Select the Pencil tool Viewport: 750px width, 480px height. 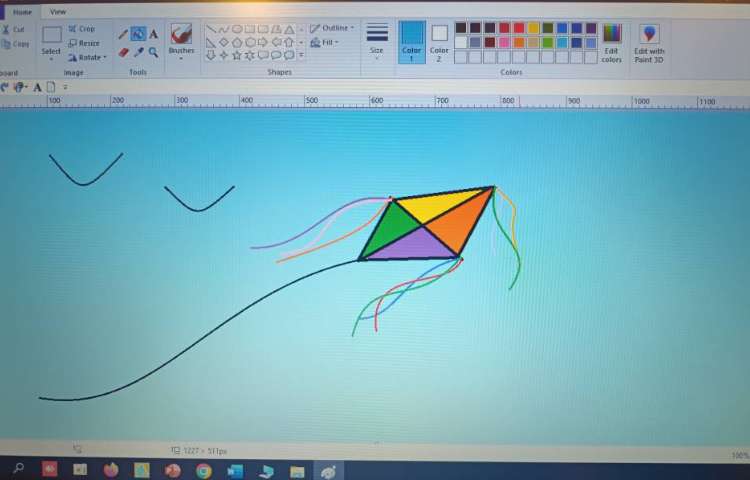point(123,34)
